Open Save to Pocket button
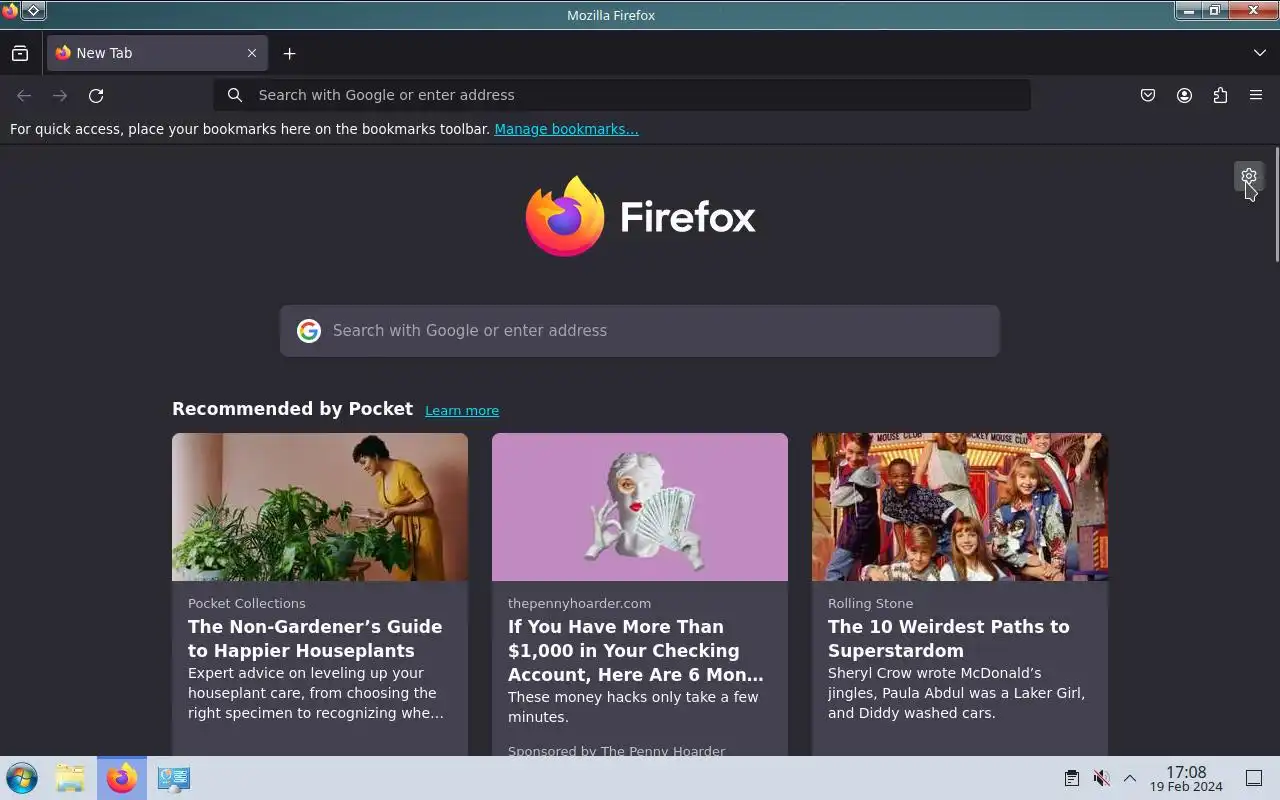 point(1148,95)
